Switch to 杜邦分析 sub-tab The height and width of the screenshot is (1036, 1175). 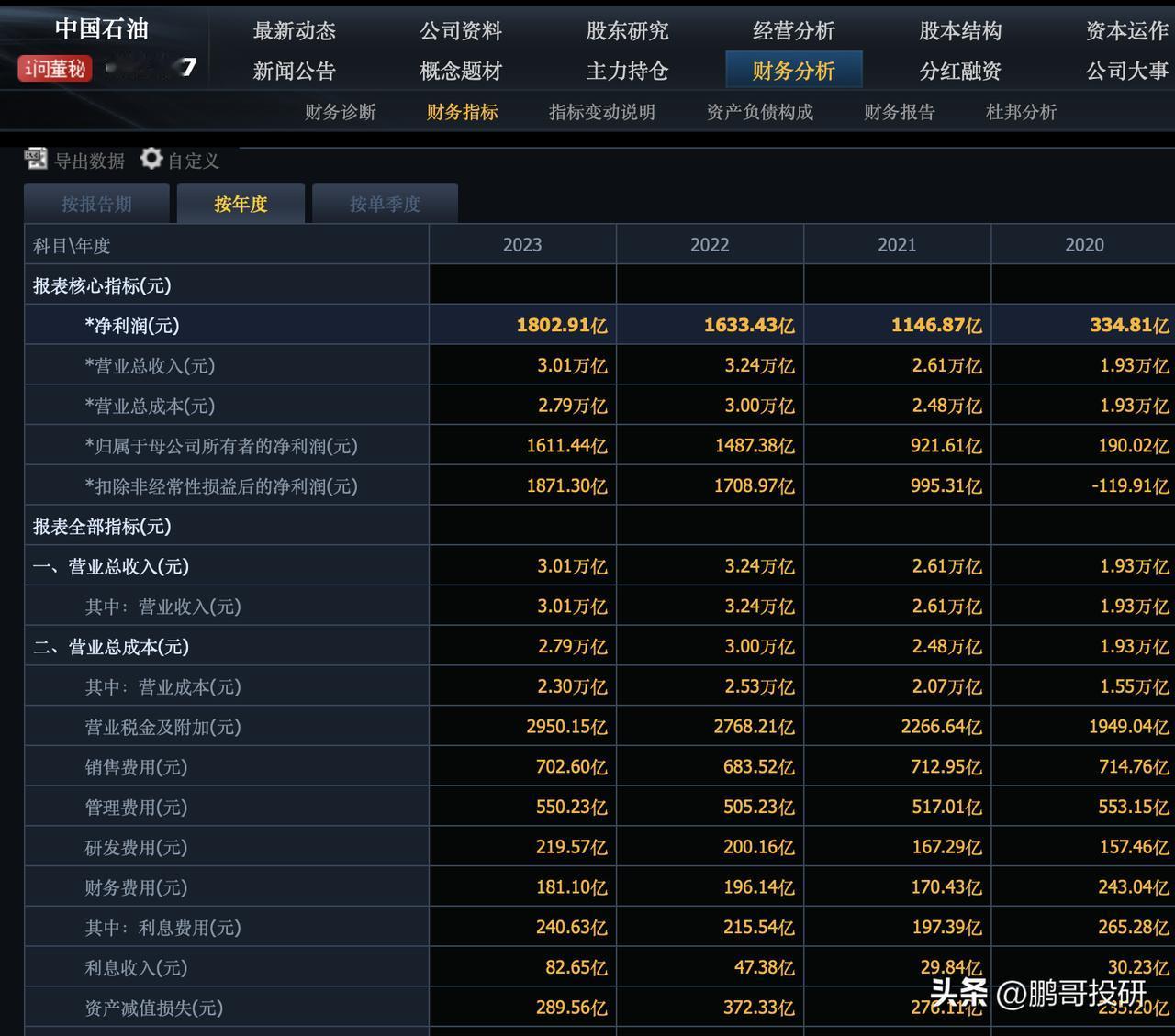tap(1021, 112)
